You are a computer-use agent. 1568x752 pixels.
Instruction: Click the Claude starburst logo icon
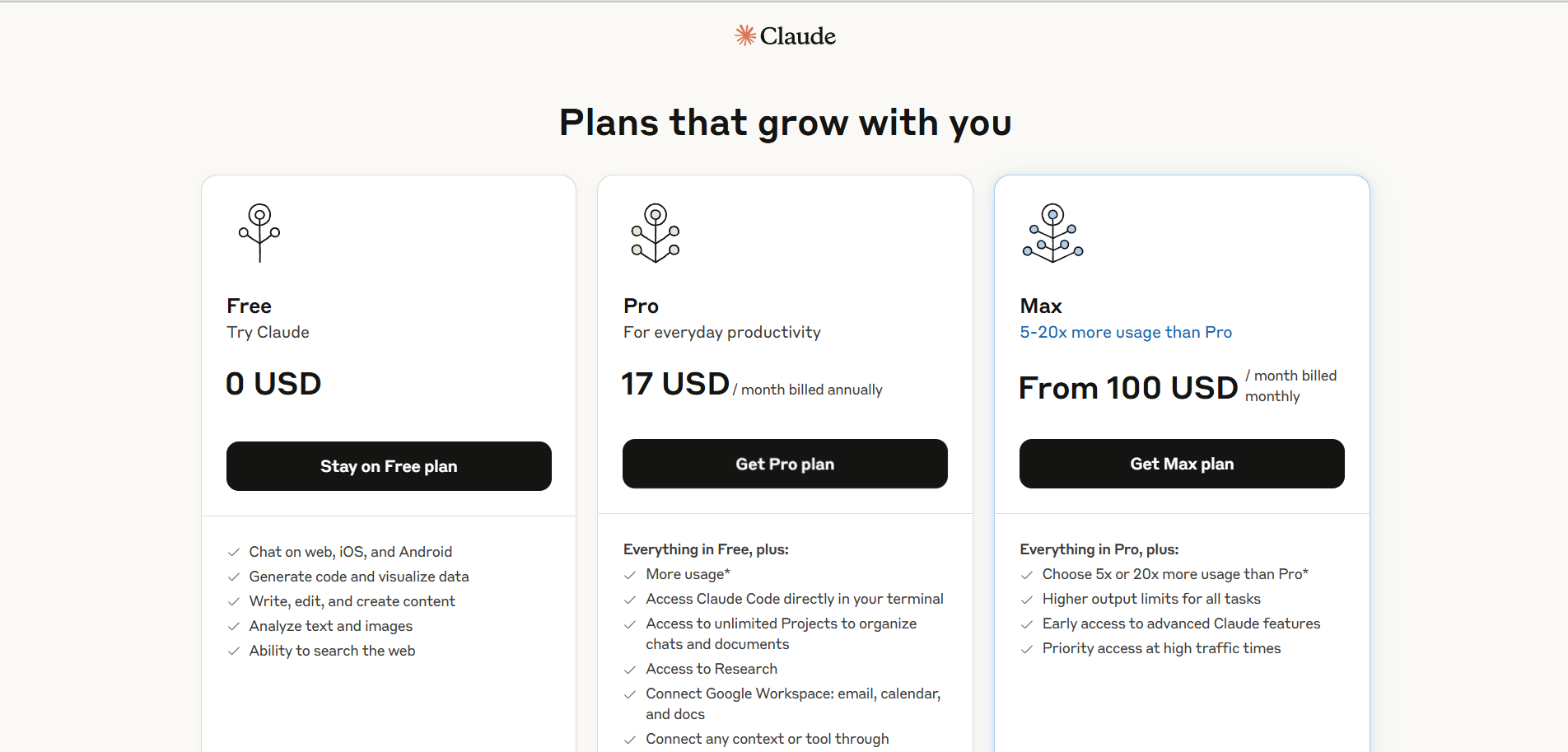pyautogui.click(x=745, y=35)
